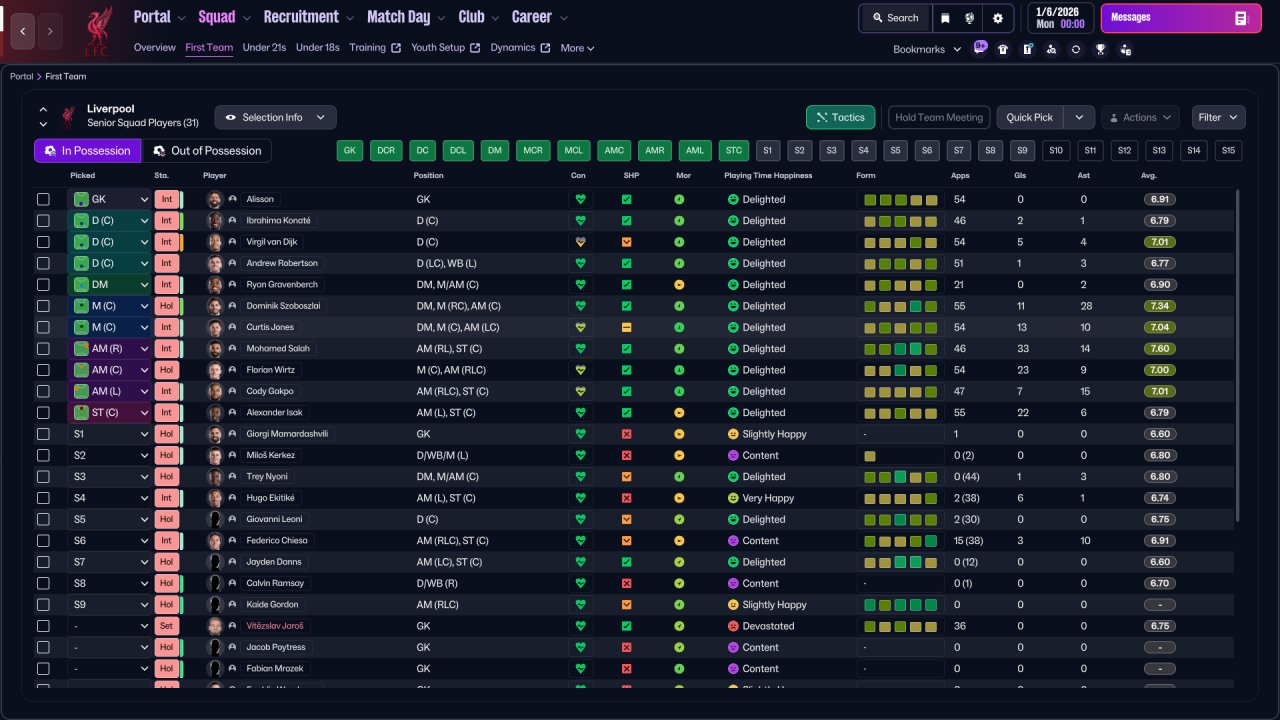
Task: Click Vítězslav Jaroš's devastated face icon
Action: (x=733, y=626)
